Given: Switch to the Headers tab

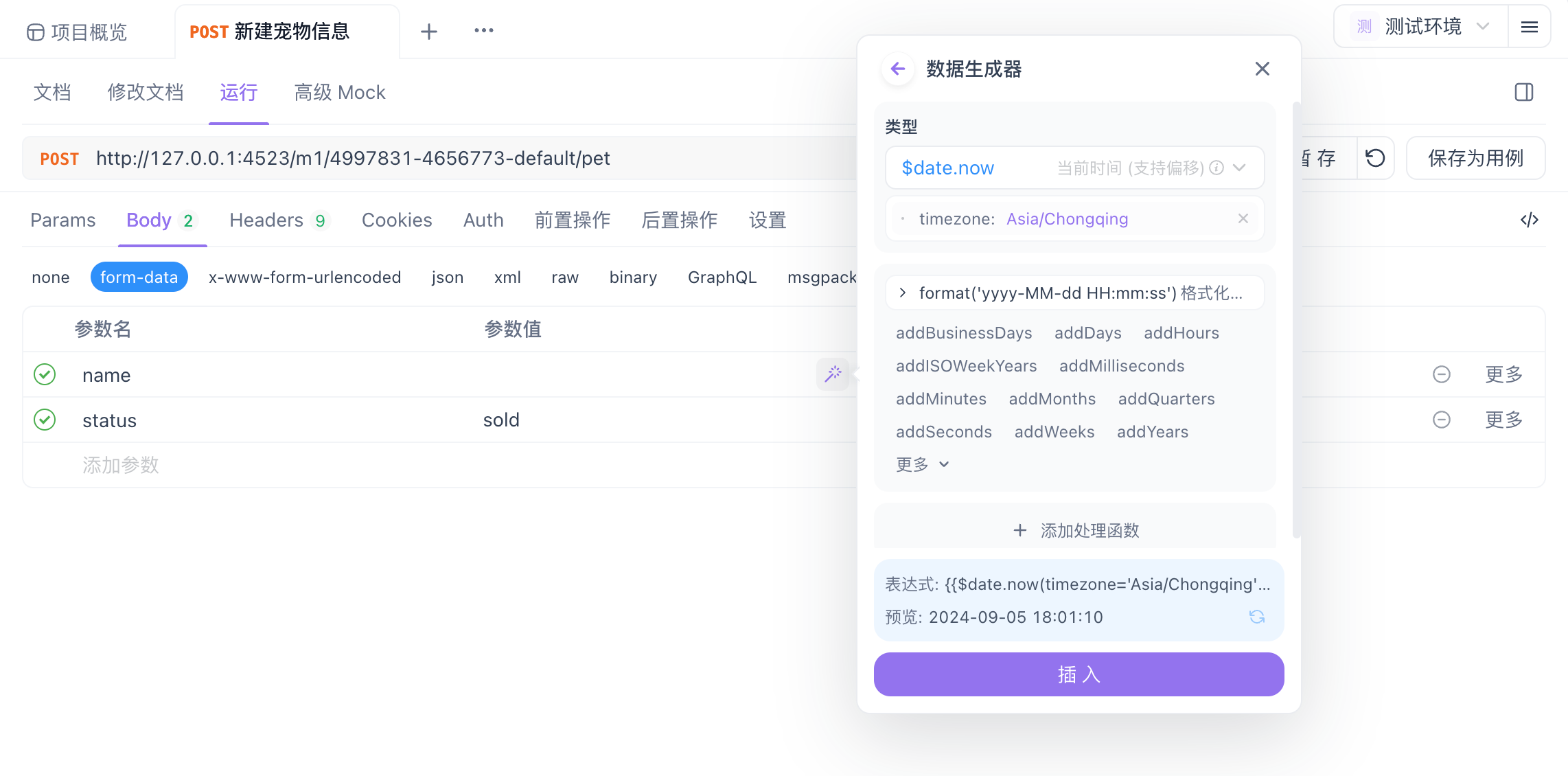Looking at the screenshot, I should [x=267, y=220].
